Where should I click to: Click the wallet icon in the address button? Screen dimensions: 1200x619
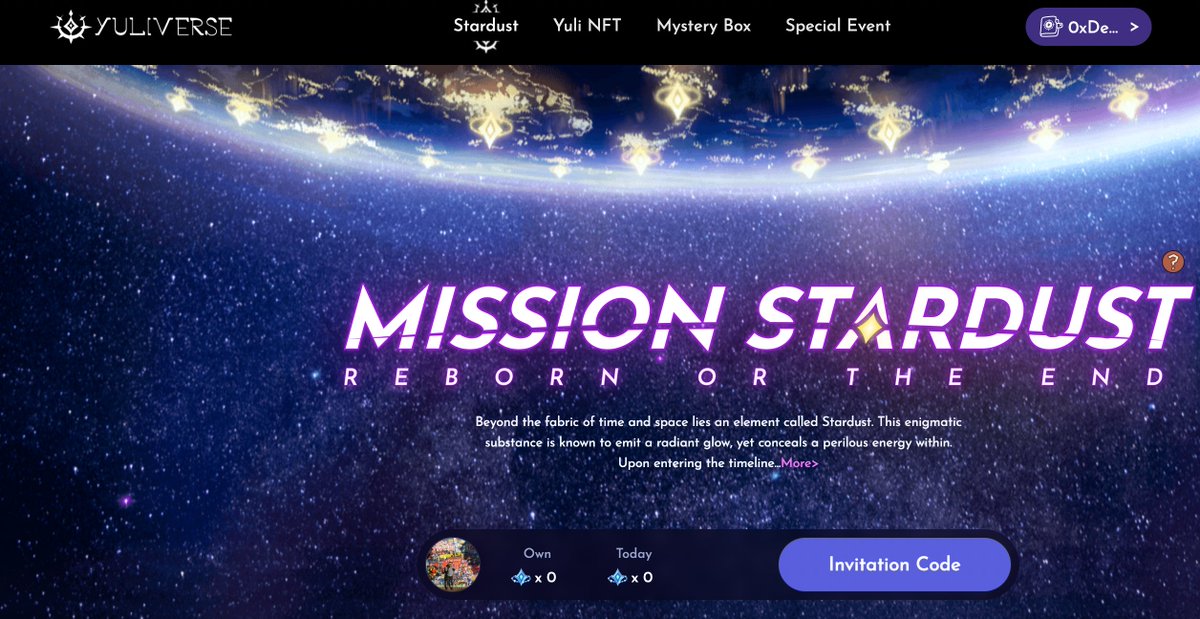pos(1050,27)
